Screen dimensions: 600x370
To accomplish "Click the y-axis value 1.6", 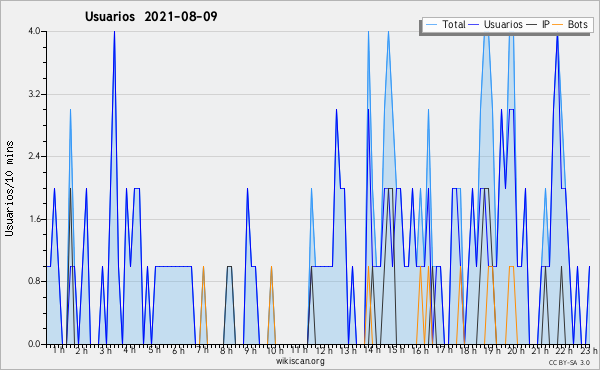I will (x=34, y=219).
